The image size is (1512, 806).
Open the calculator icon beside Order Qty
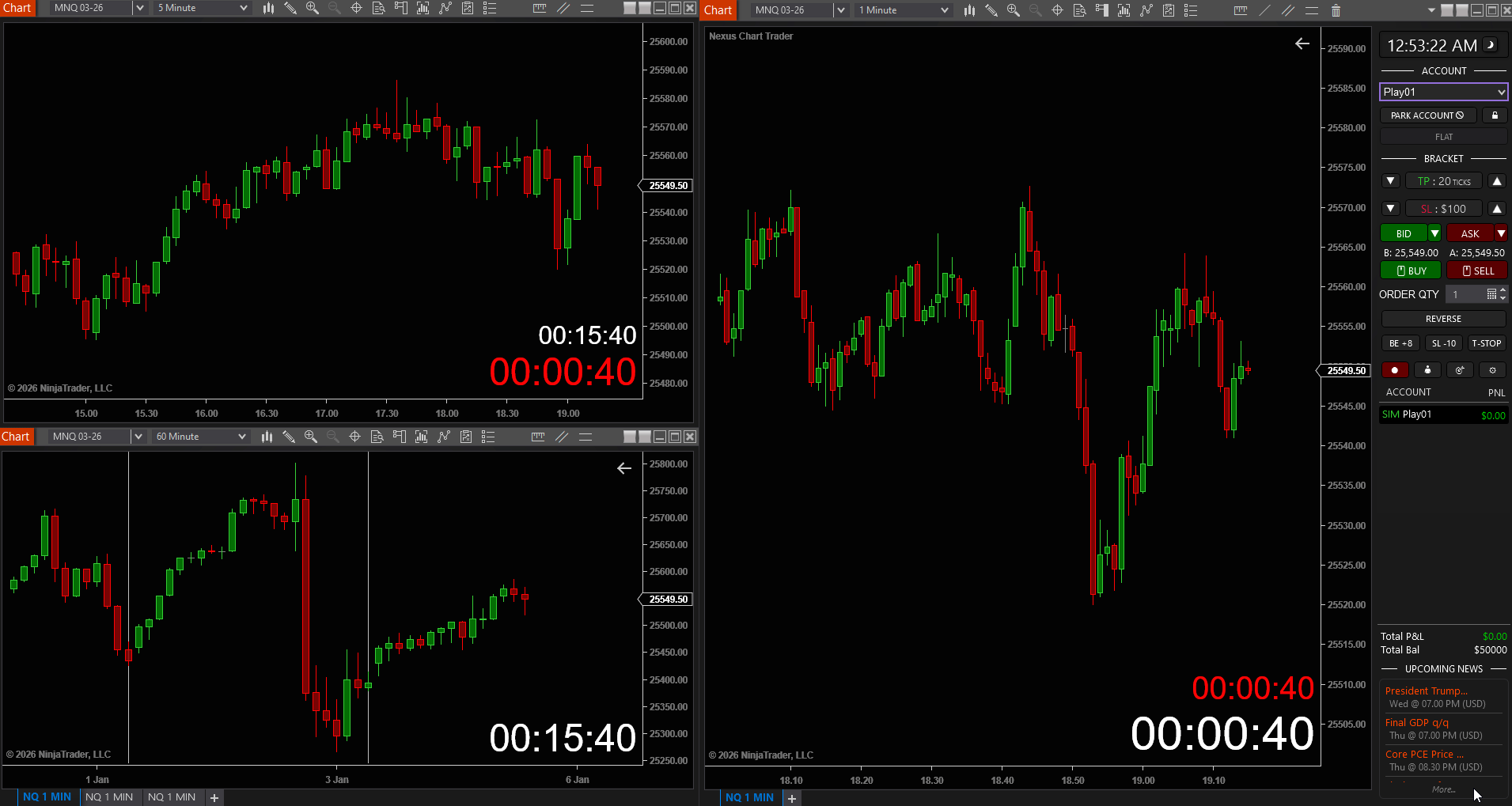[1492, 293]
